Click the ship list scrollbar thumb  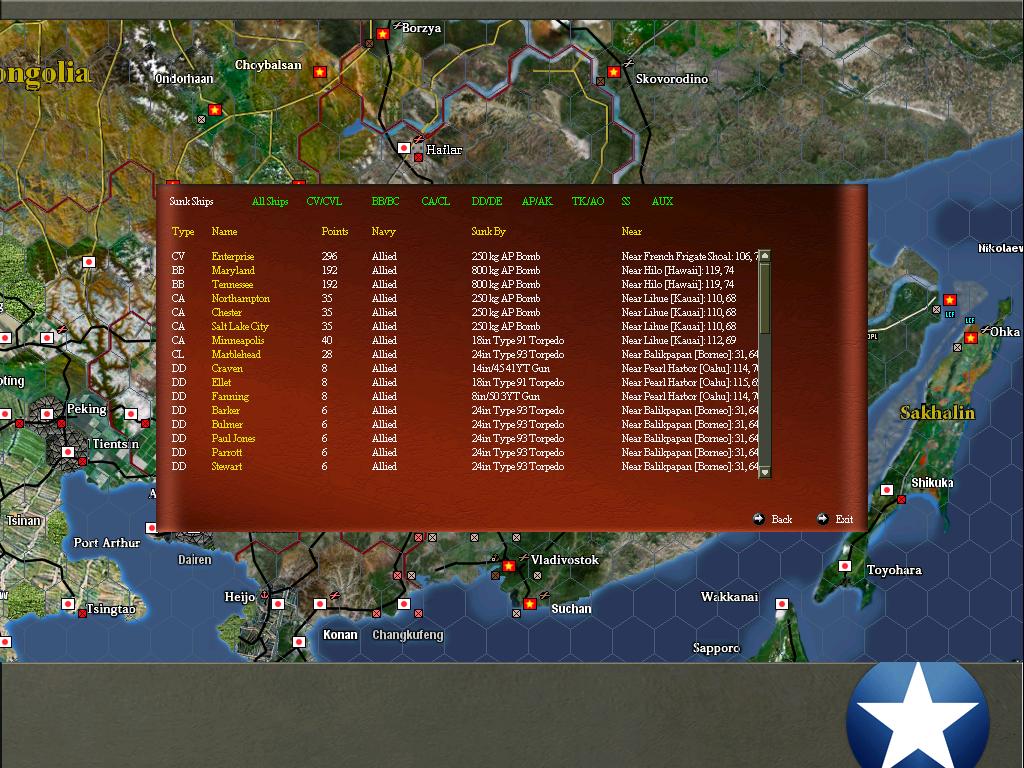coord(765,297)
